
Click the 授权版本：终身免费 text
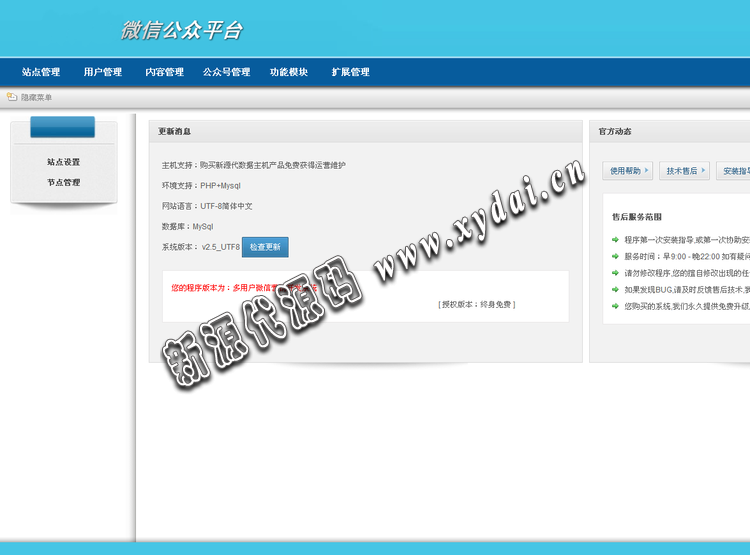pos(476,304)
